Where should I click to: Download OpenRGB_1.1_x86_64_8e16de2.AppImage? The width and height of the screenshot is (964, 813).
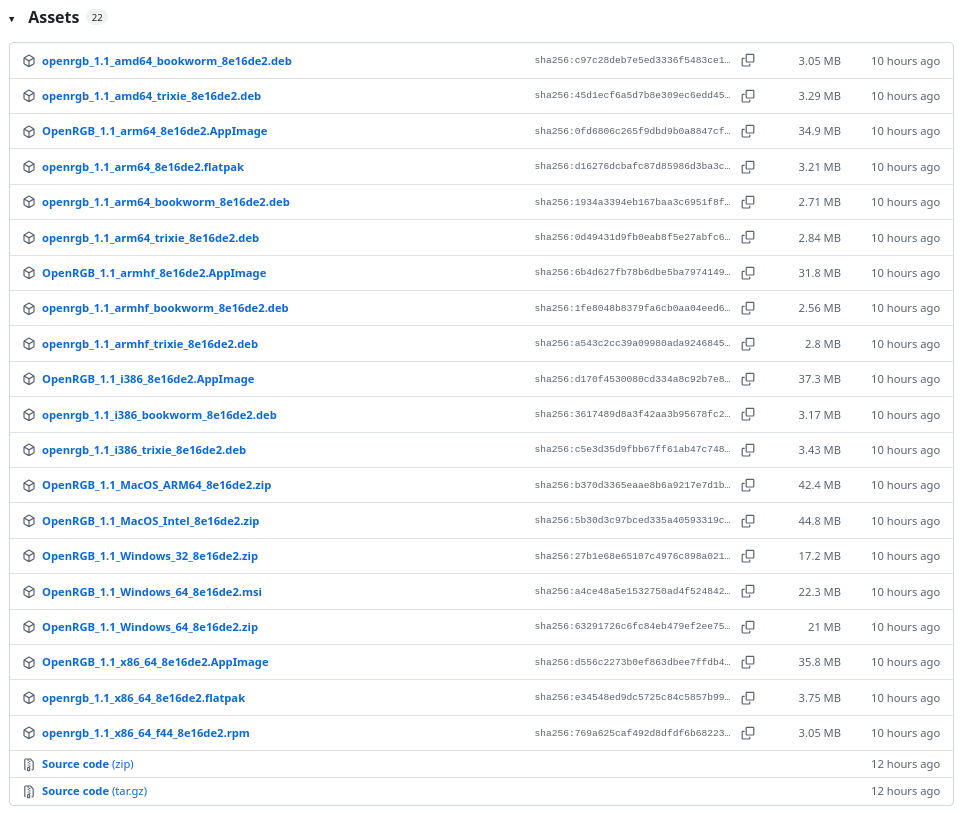click(155, 662)
